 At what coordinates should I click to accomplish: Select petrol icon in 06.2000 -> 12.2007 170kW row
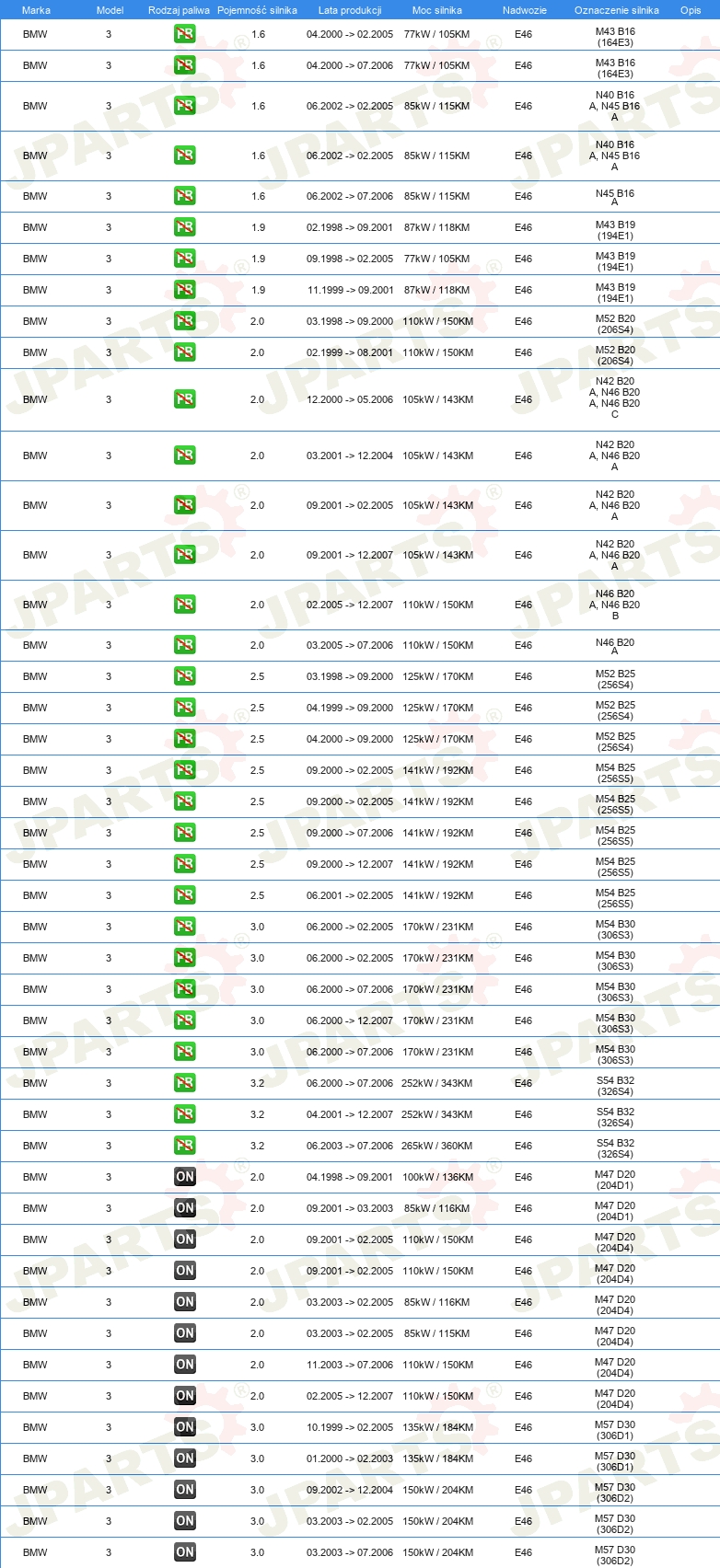(x=185, y=1020)
